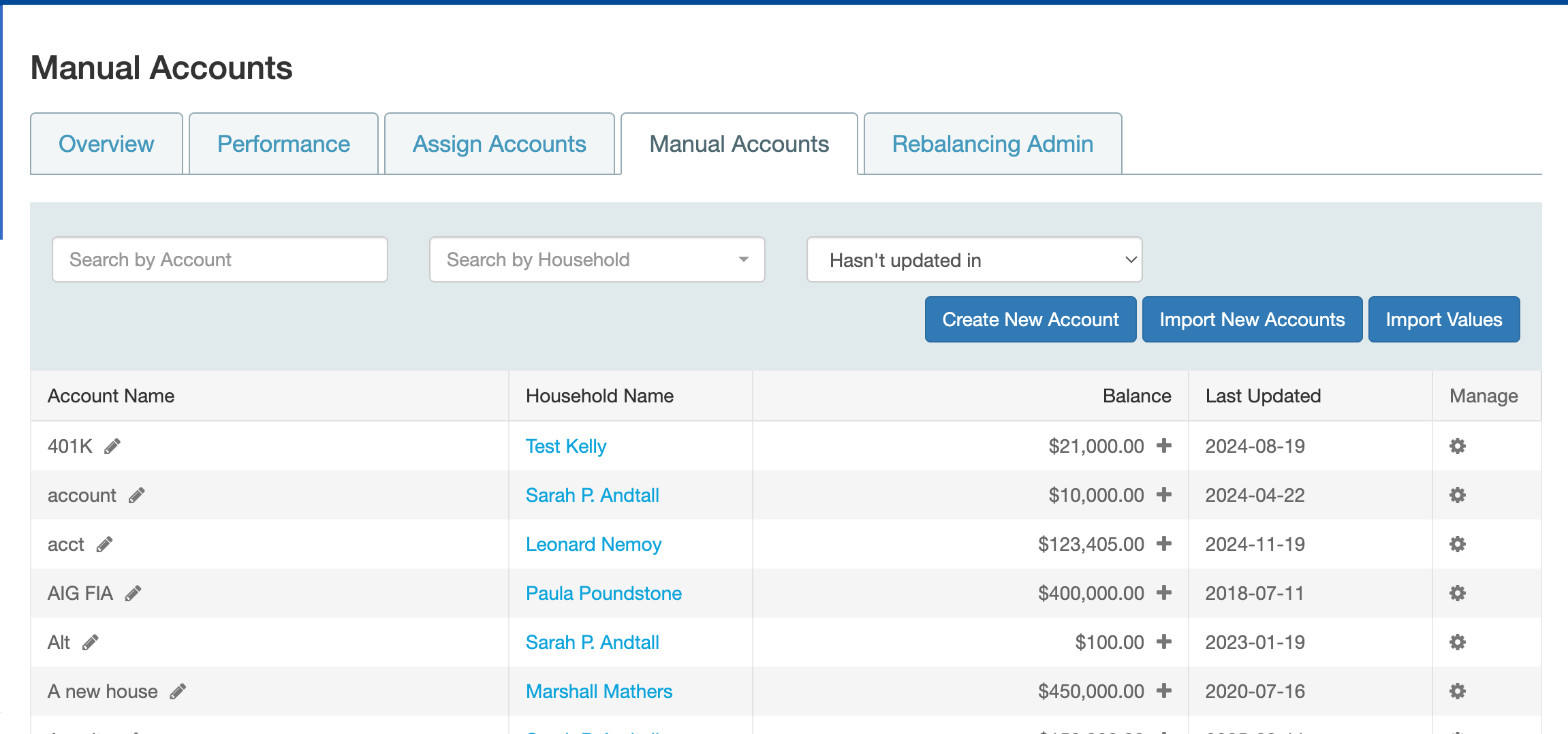The height and width of the screenshot is (734, 1568).
Task: Expand the Search by Household dropdown
Action: click(597, 259)
